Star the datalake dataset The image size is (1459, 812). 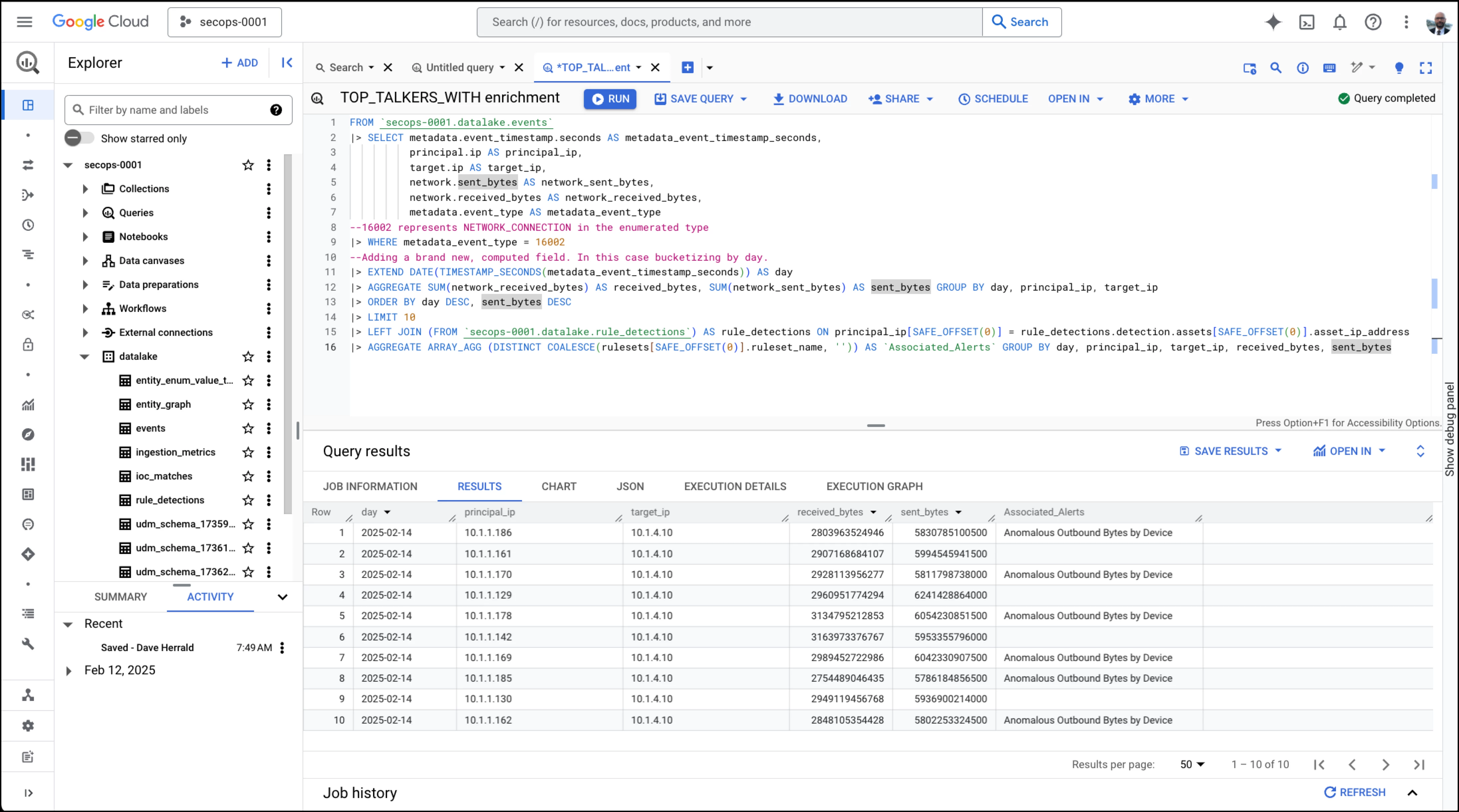coord(248,356)
